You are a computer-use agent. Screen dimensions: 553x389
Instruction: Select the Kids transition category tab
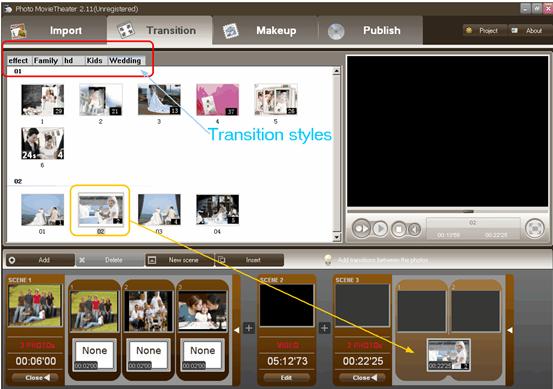click(x=95, y=61)
